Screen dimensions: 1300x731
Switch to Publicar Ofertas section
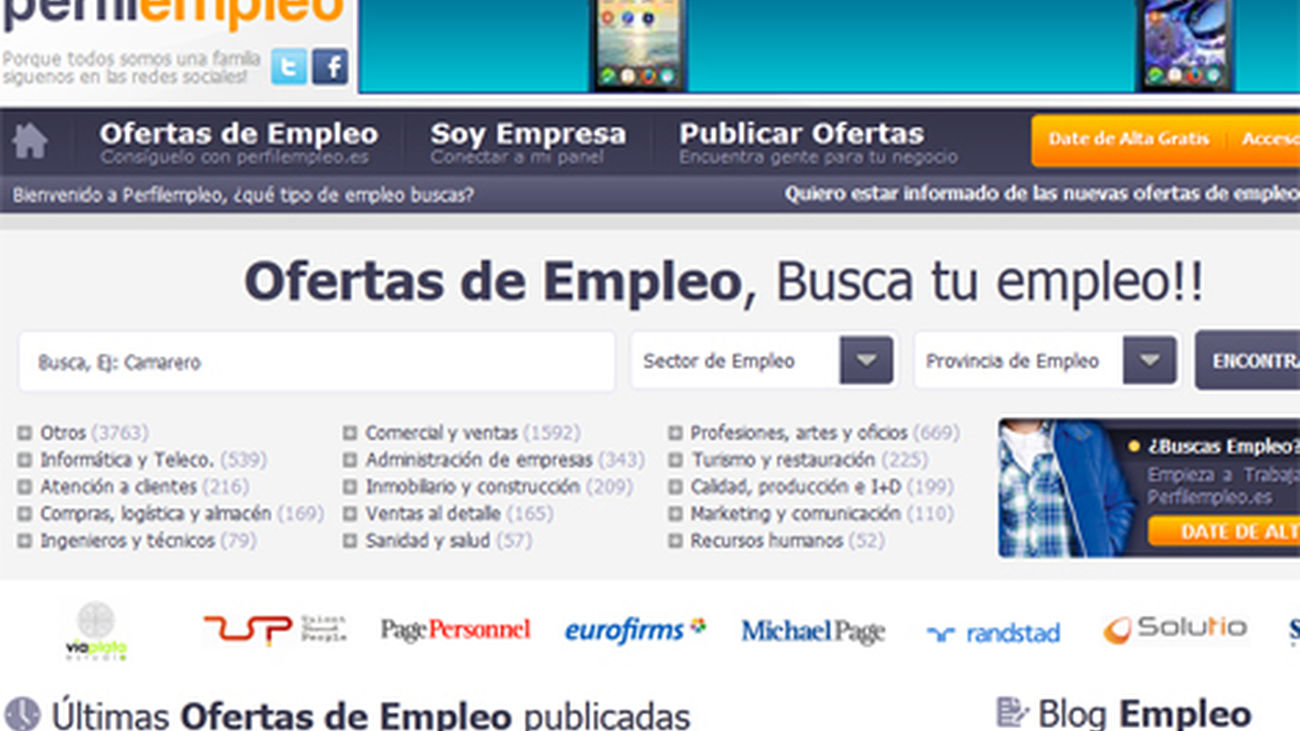pos(801,132)
